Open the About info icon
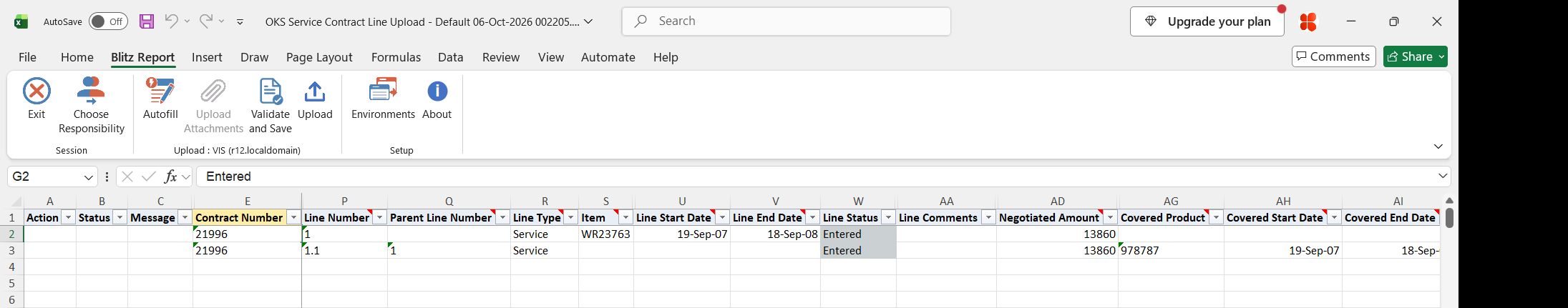 pos(437,91)
